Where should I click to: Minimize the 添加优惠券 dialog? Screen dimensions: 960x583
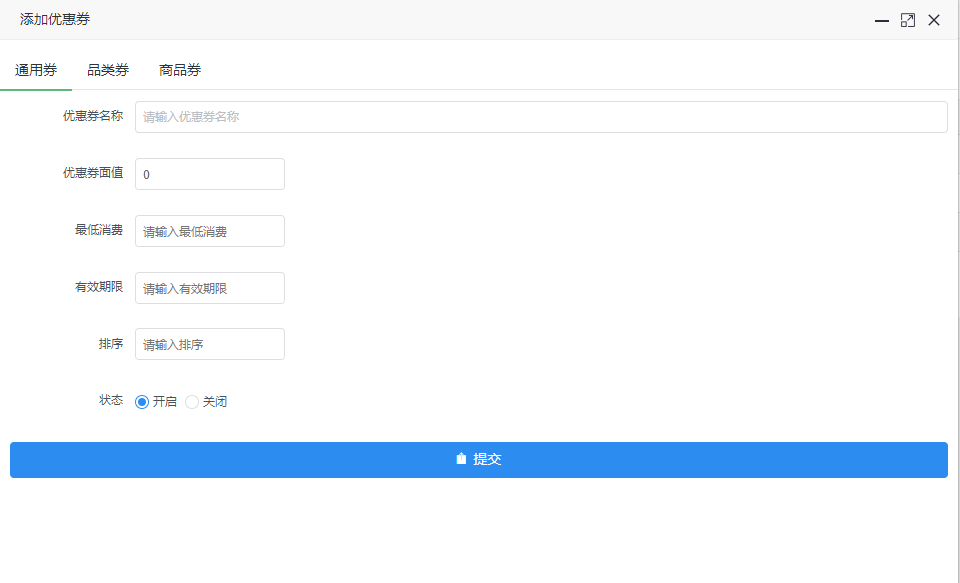pyautogui.click(x=882, y=20)
